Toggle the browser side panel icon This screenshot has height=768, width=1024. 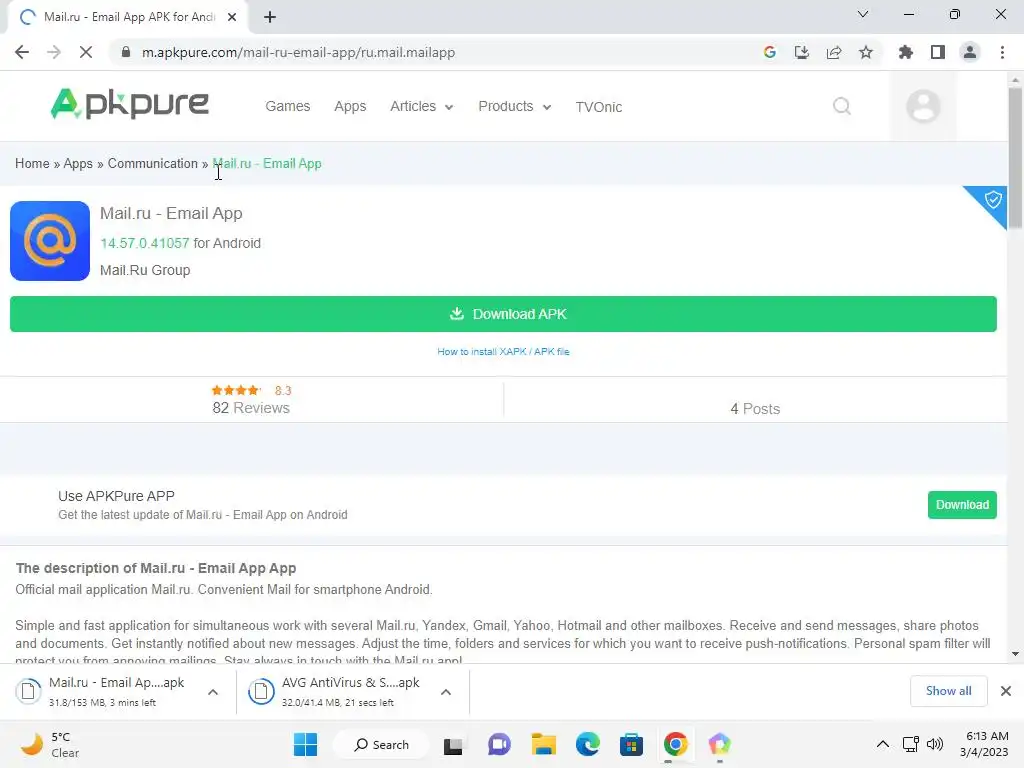[938, 52]
